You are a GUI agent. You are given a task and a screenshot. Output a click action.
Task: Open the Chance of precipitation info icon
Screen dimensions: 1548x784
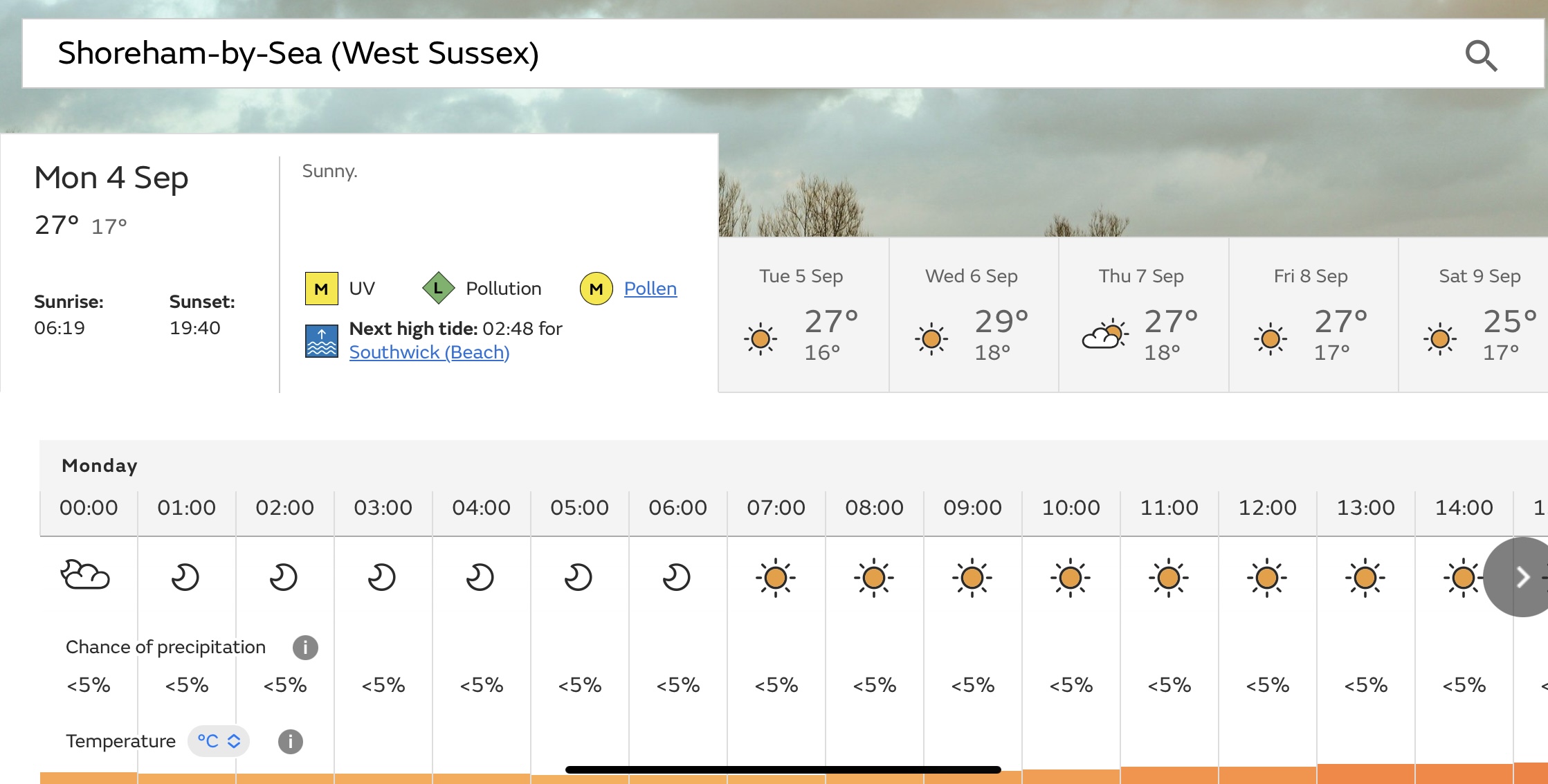[x=305, y=648]
